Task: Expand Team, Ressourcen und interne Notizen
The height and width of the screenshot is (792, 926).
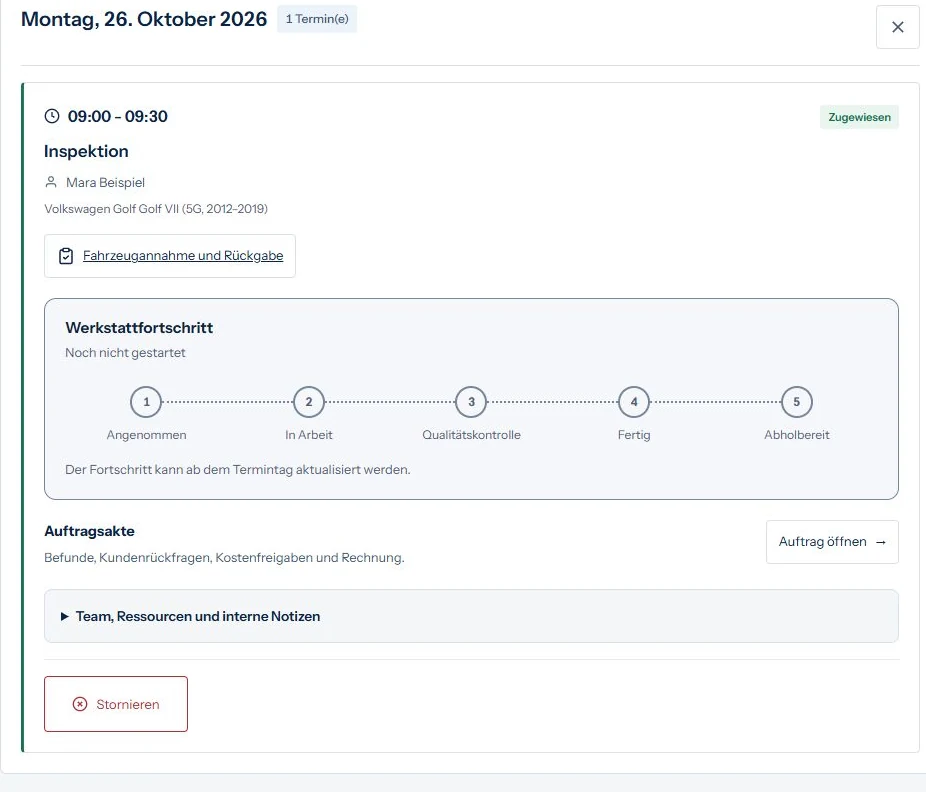Action: click(471, 616)
